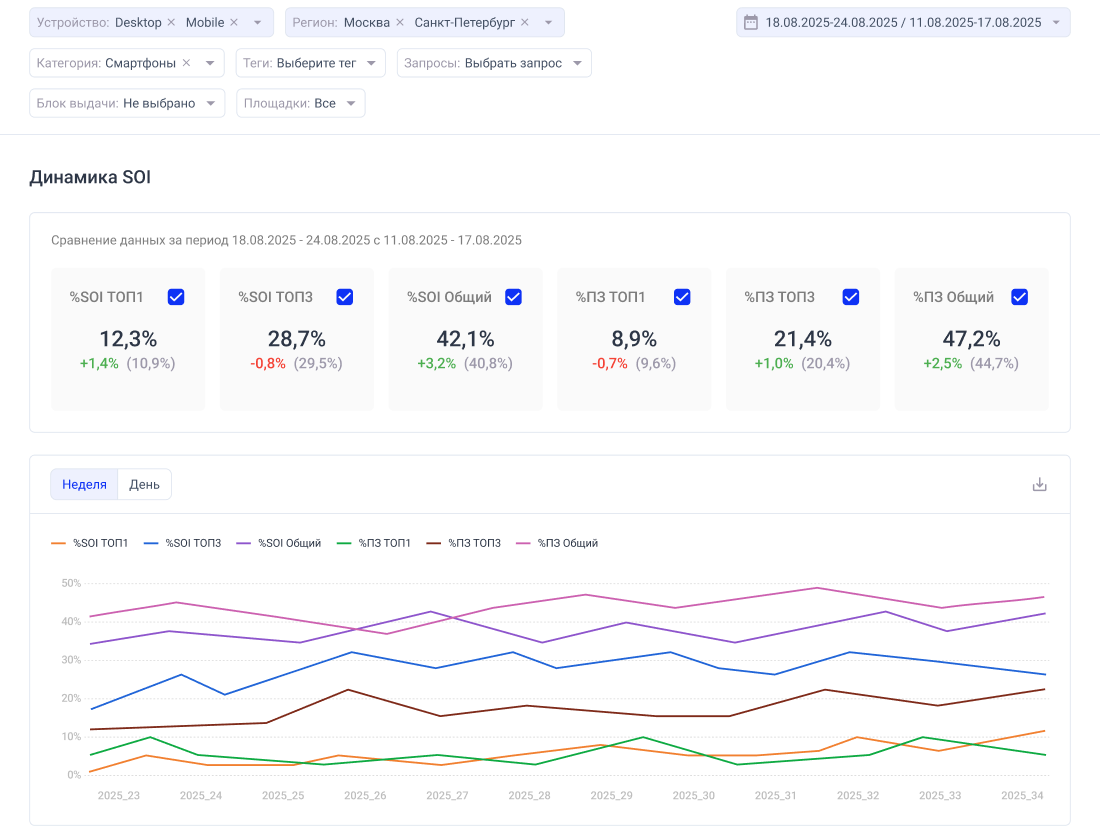
Task: Click the download chart icon
Action: (x=1039, y=485)
